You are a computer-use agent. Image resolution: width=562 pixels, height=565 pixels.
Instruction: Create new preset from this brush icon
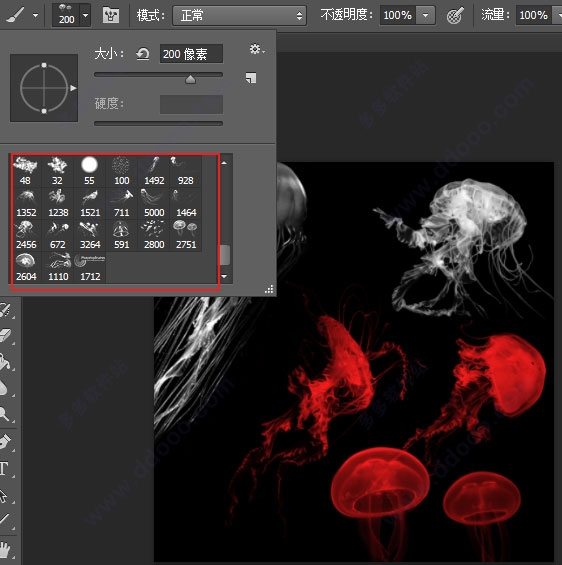(251, 77)
